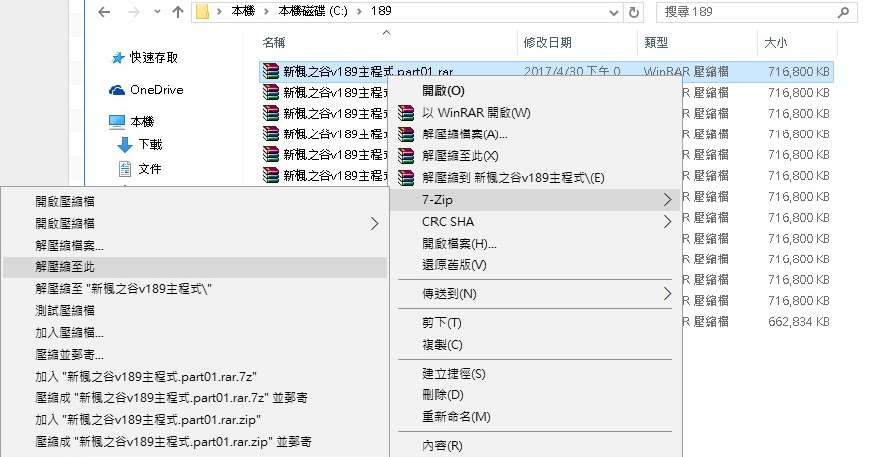Open the recent locations dropdown arrow

tap(157, 12)
